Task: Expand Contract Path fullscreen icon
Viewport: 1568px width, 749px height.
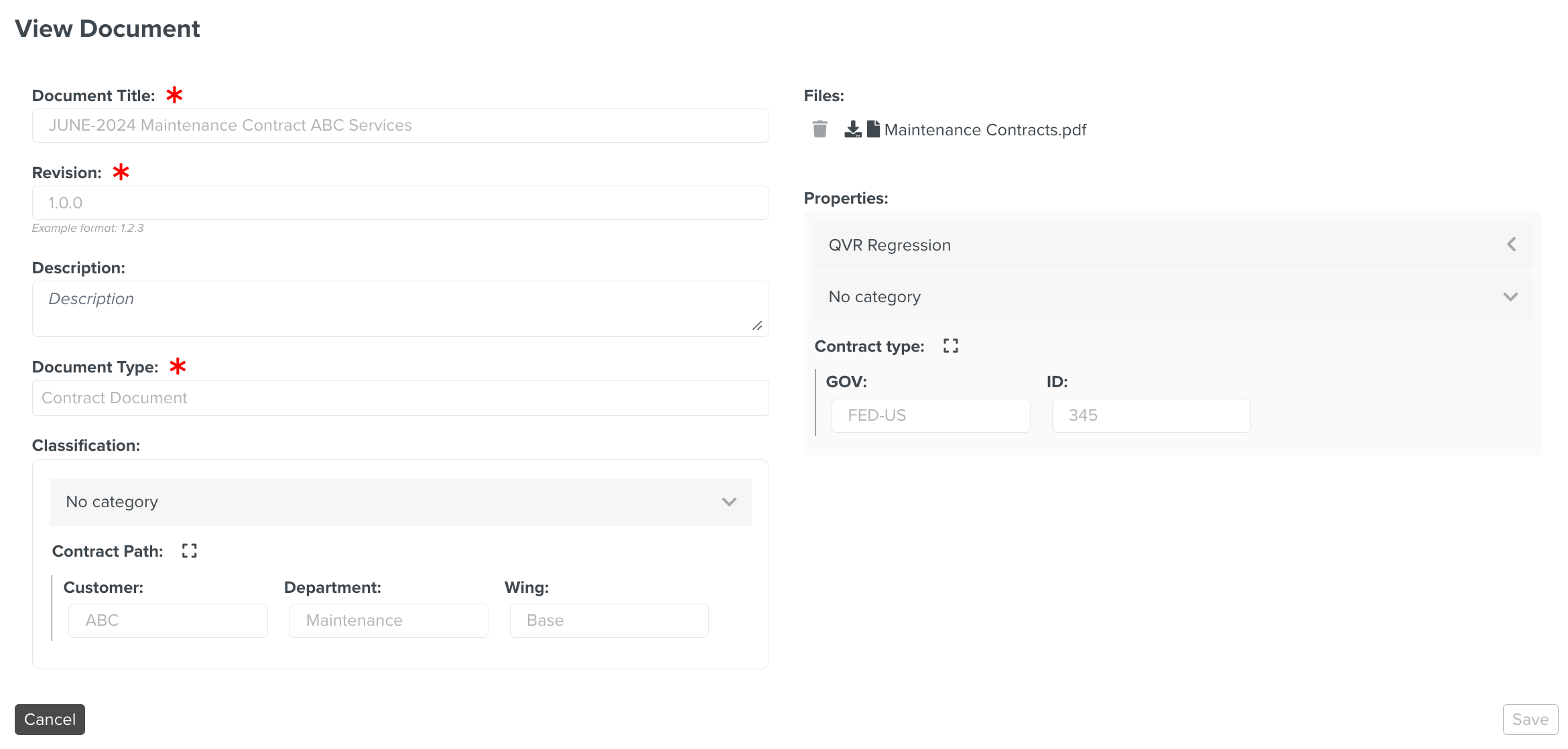Action: coord(190,551)
